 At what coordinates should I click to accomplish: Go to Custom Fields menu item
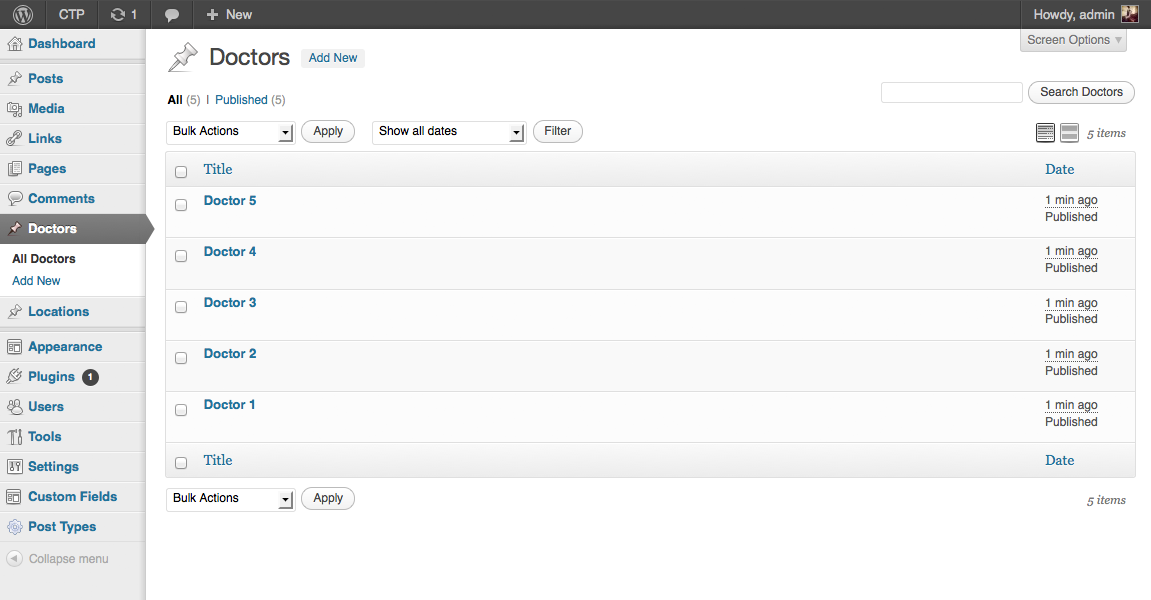point(72,497)
